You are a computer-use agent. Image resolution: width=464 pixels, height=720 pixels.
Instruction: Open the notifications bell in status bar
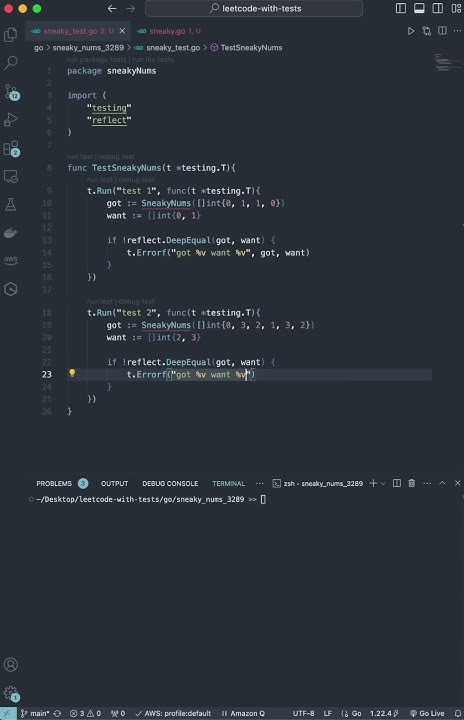coord(458,714)
